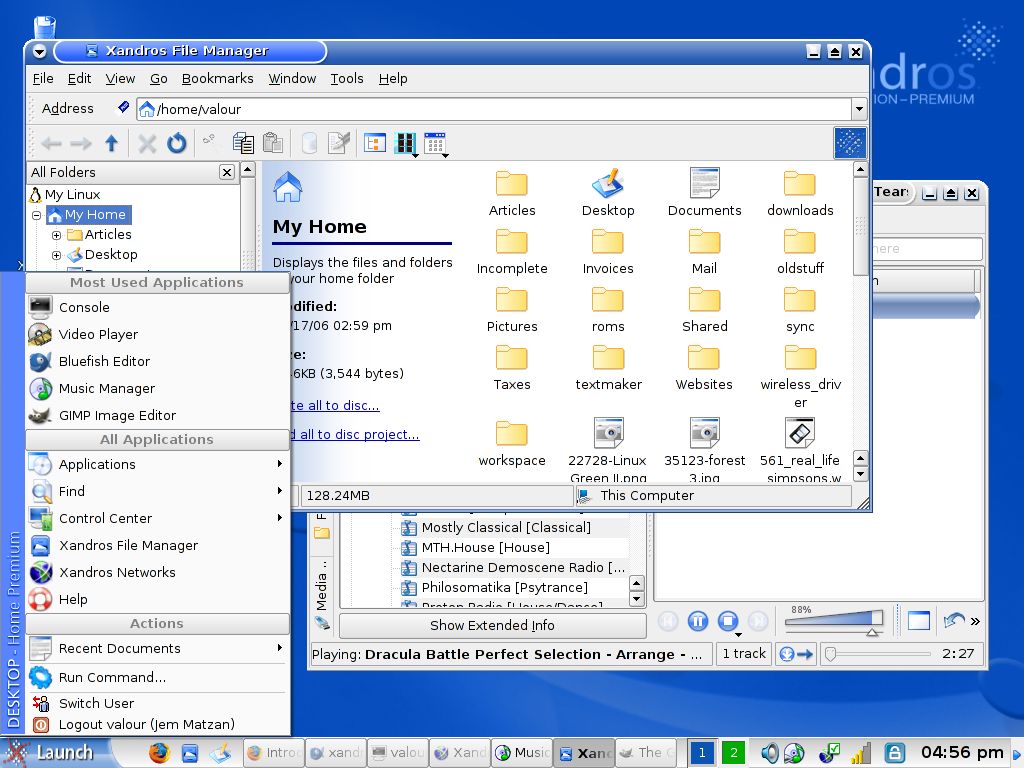
Task: Start Bluefish Editor from the menu
Action: click(157, 362)
